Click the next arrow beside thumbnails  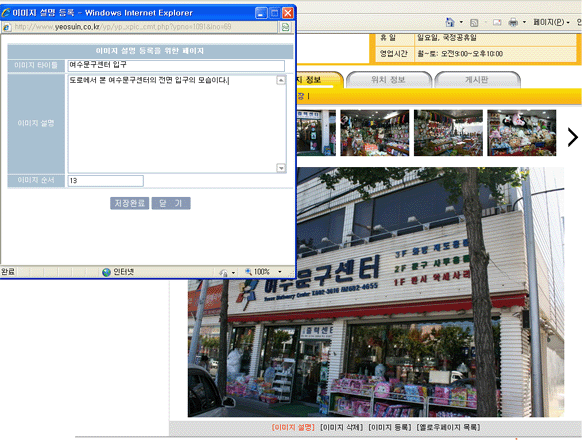coord(572,137)
